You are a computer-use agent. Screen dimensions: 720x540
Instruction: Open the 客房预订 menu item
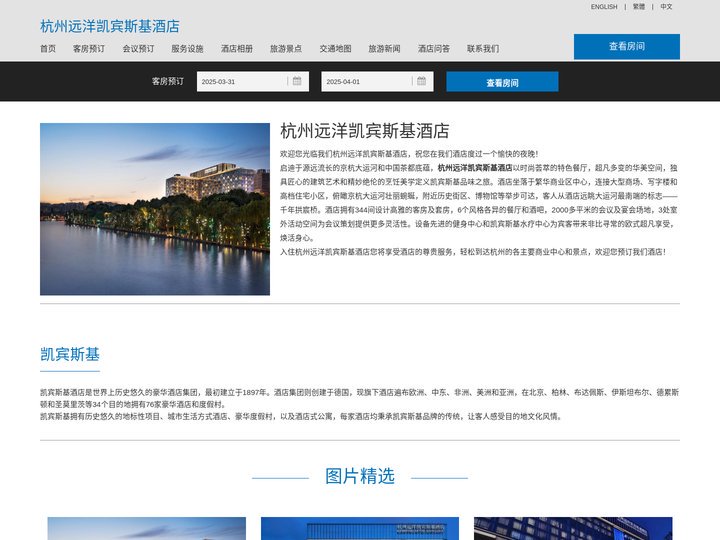89,49
